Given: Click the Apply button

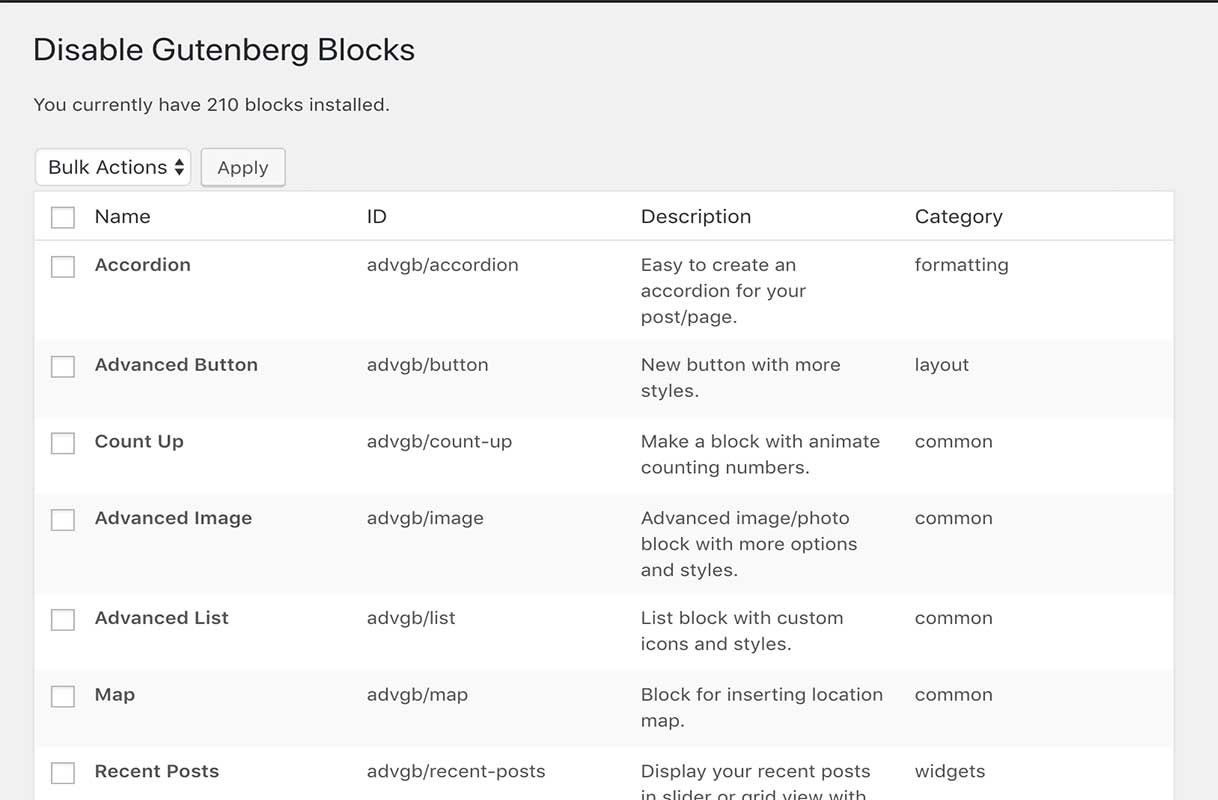Looking at the screenshot, I should tap(243, 167).
